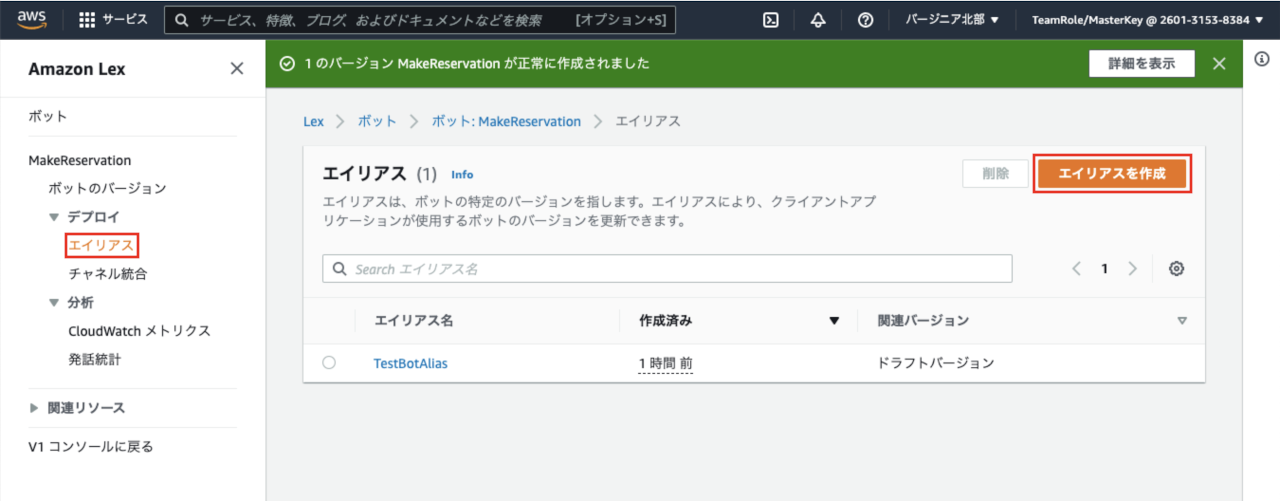1280x501 pixels.
Task: Click the エイリアス名 column header
Action: click(x=414, y=321)
